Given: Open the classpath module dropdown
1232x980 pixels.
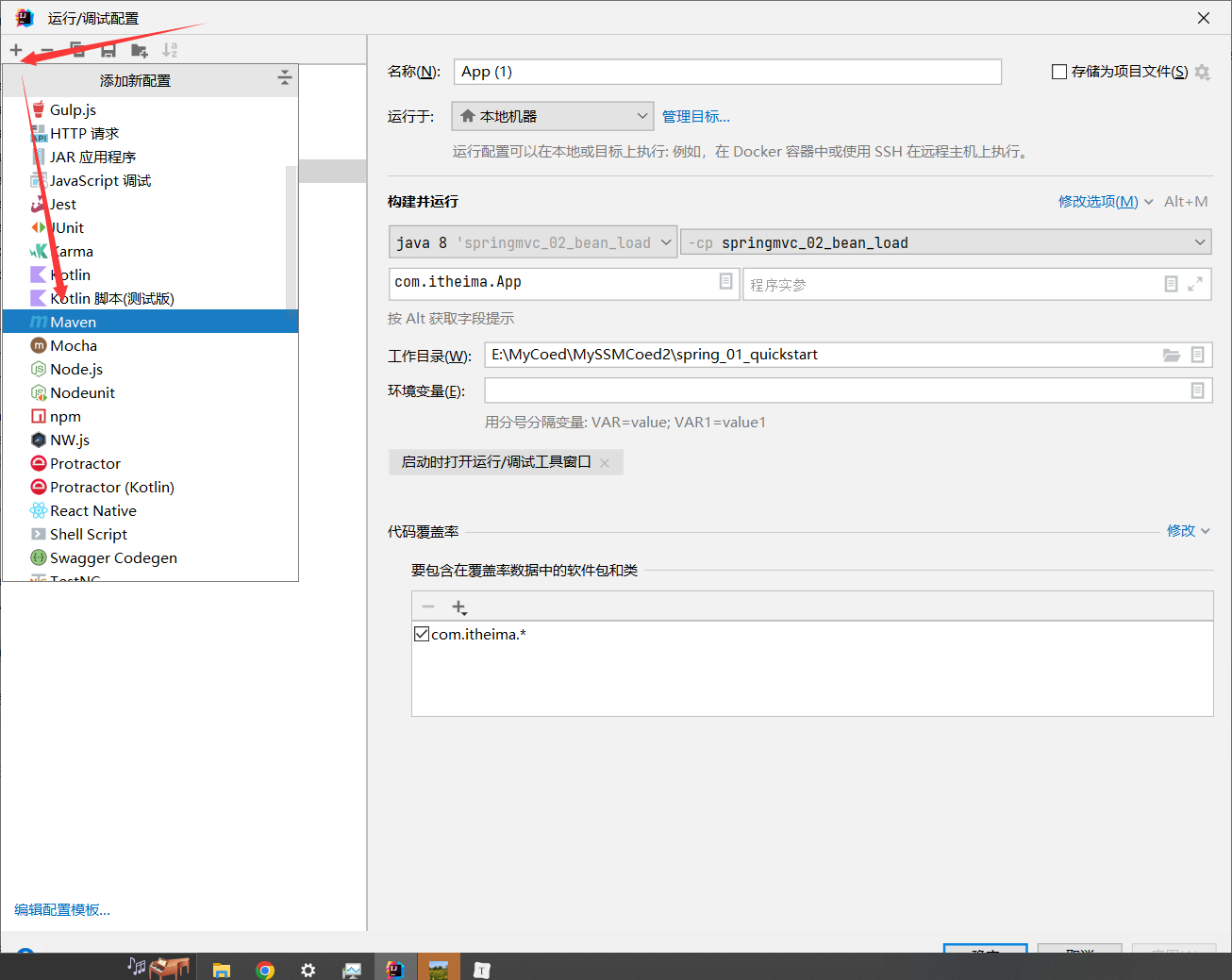Looking at the screenshot, I should 945,242.
